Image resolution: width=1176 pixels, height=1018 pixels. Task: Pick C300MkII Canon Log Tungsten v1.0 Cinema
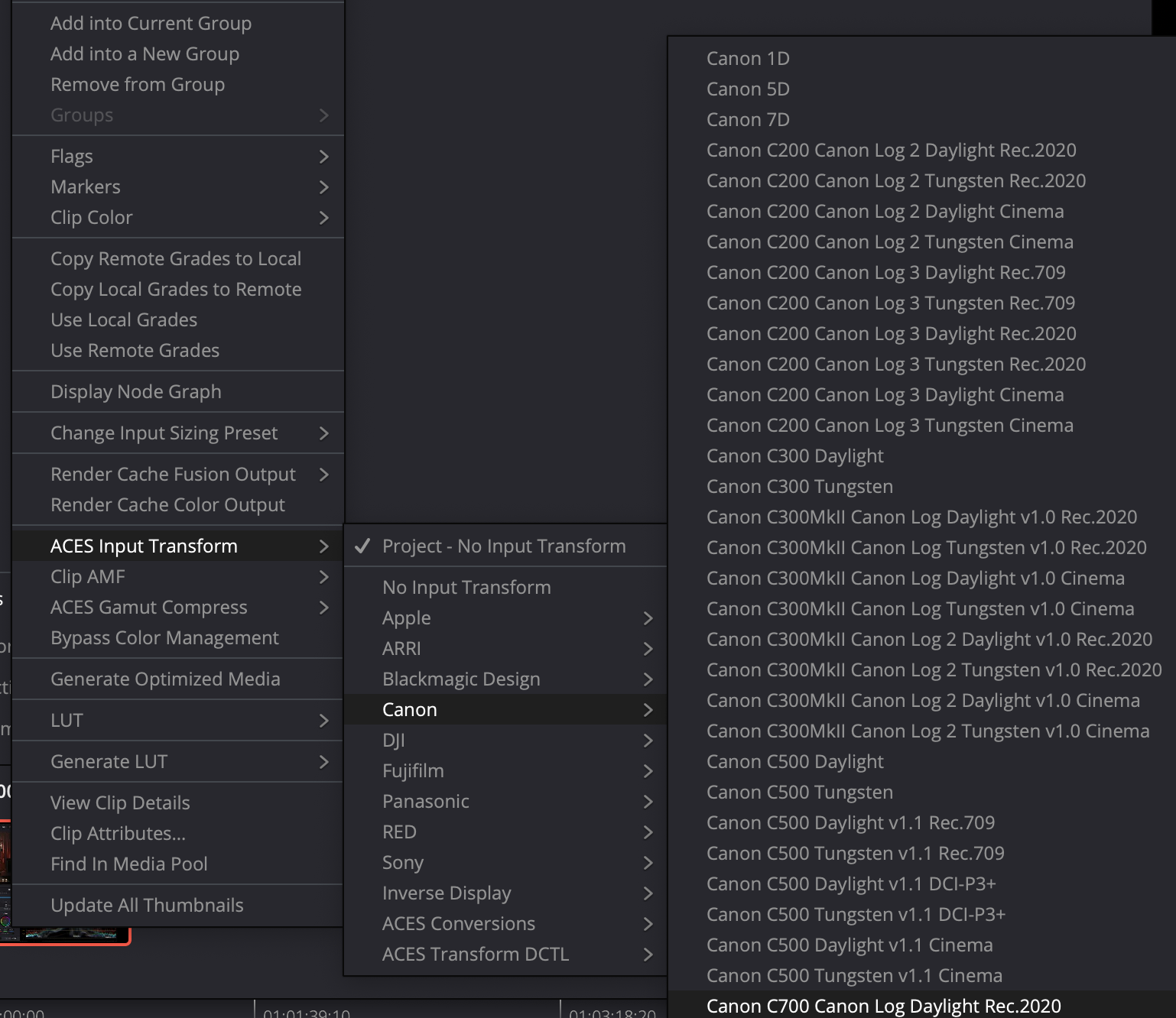pos(921,608)
